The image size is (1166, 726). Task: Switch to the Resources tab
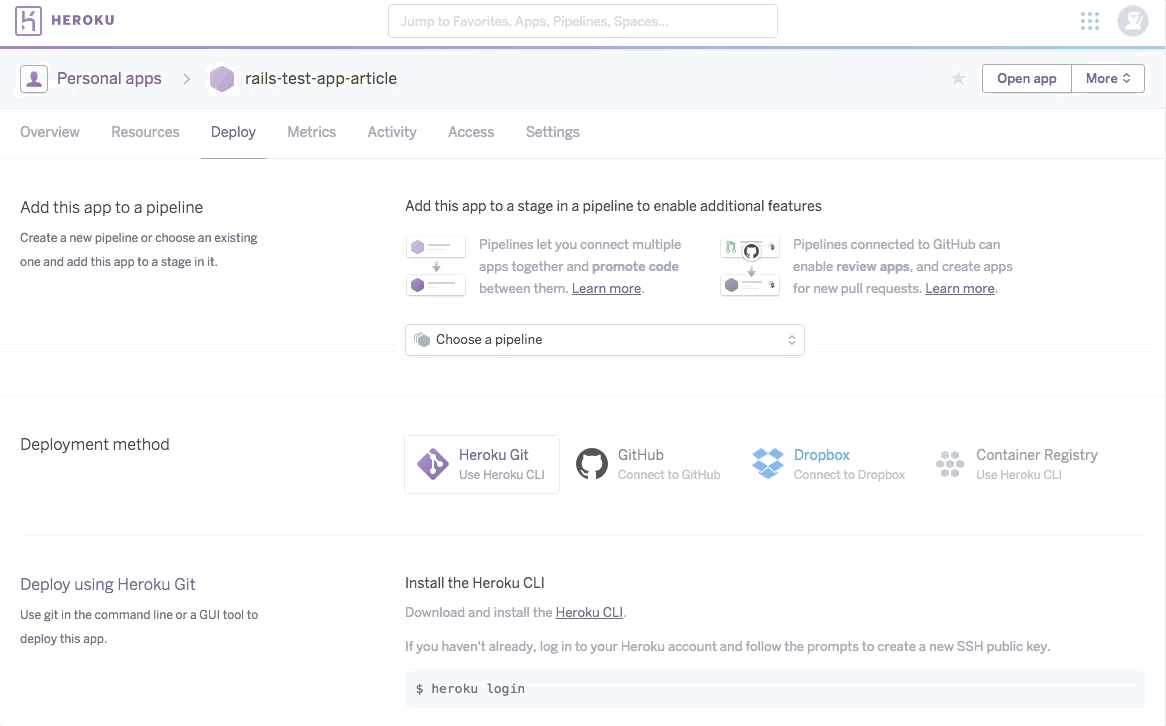pos(145,132)
